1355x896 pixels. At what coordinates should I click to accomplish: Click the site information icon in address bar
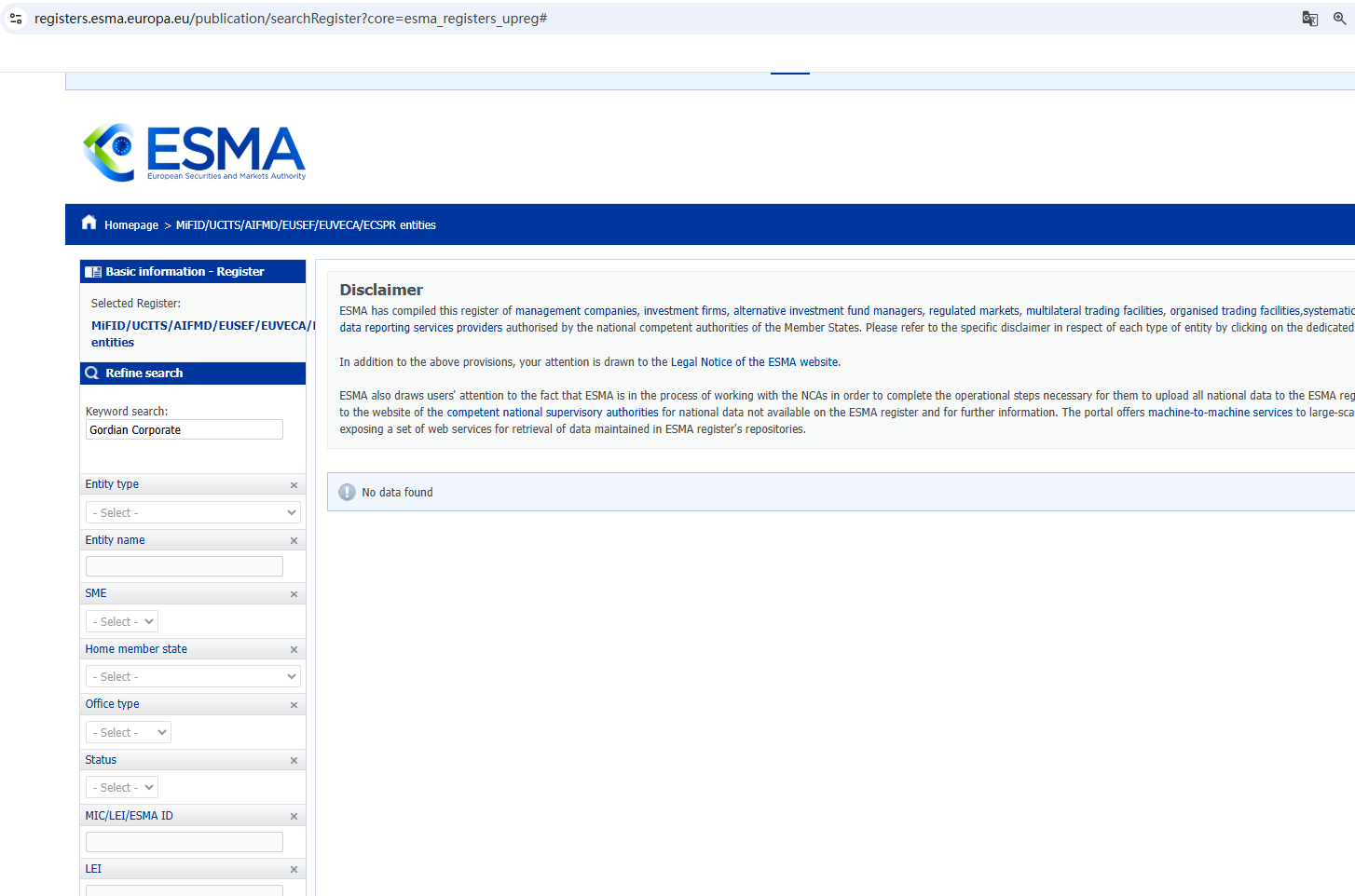click(x=16, y=19)
